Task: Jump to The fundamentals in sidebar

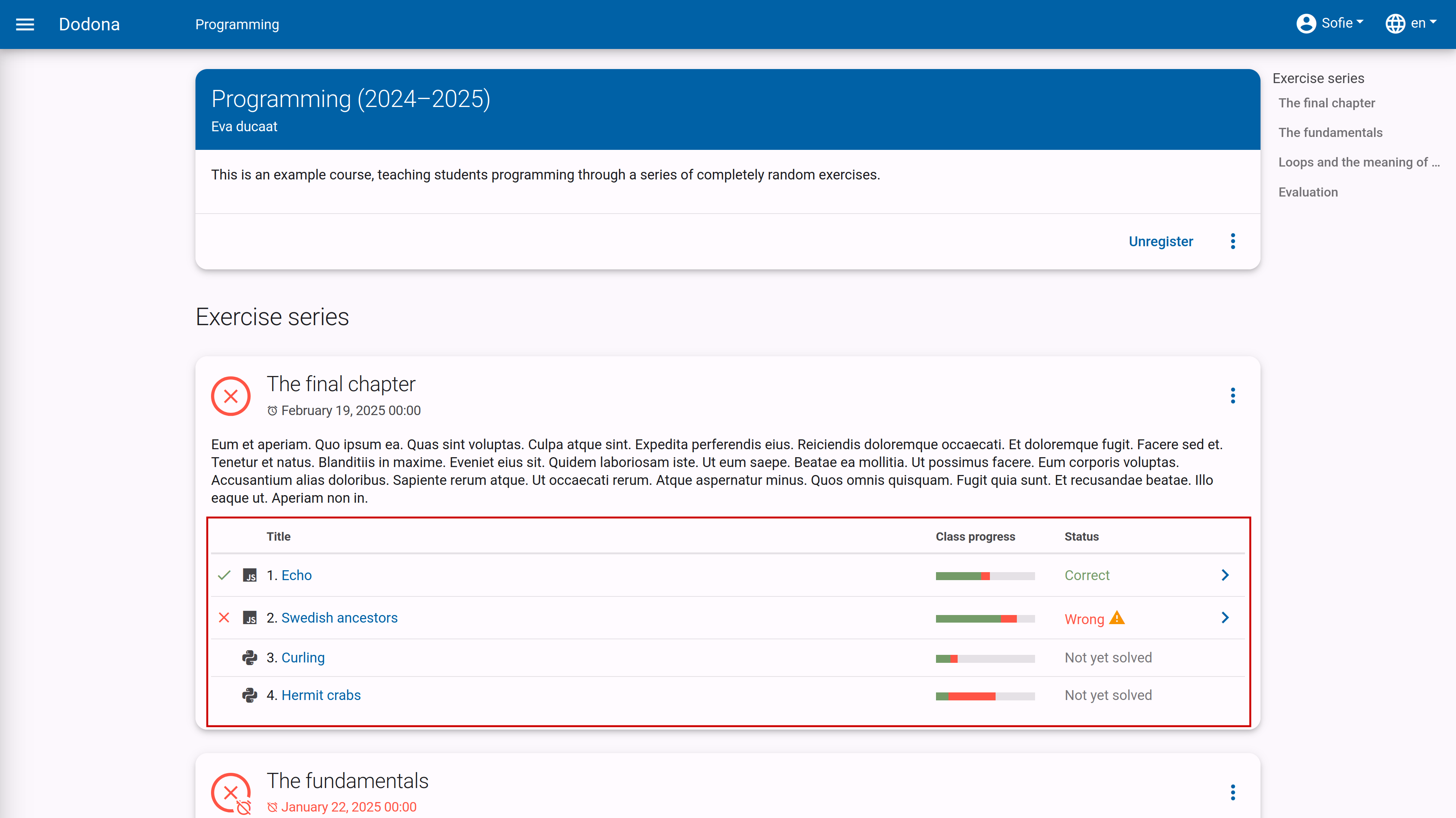Action: point(1330,133)
